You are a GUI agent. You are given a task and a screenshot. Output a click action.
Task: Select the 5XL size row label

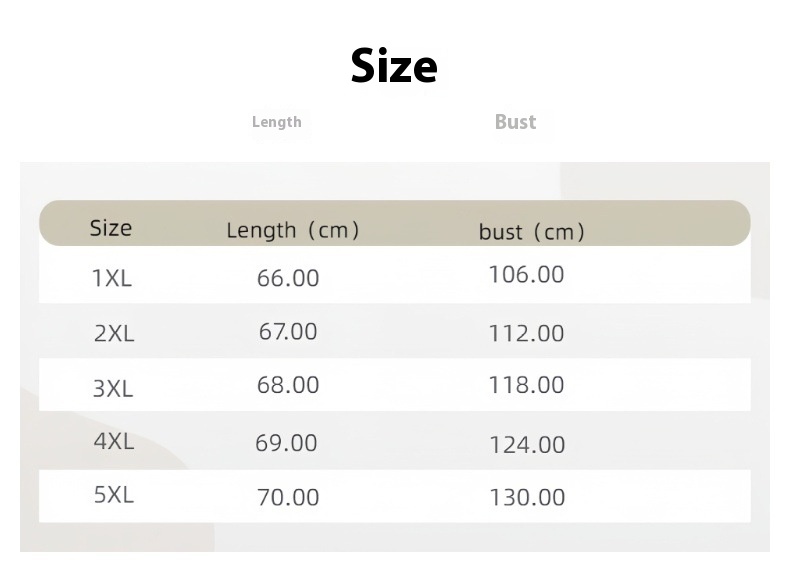[x=113, y=494]
